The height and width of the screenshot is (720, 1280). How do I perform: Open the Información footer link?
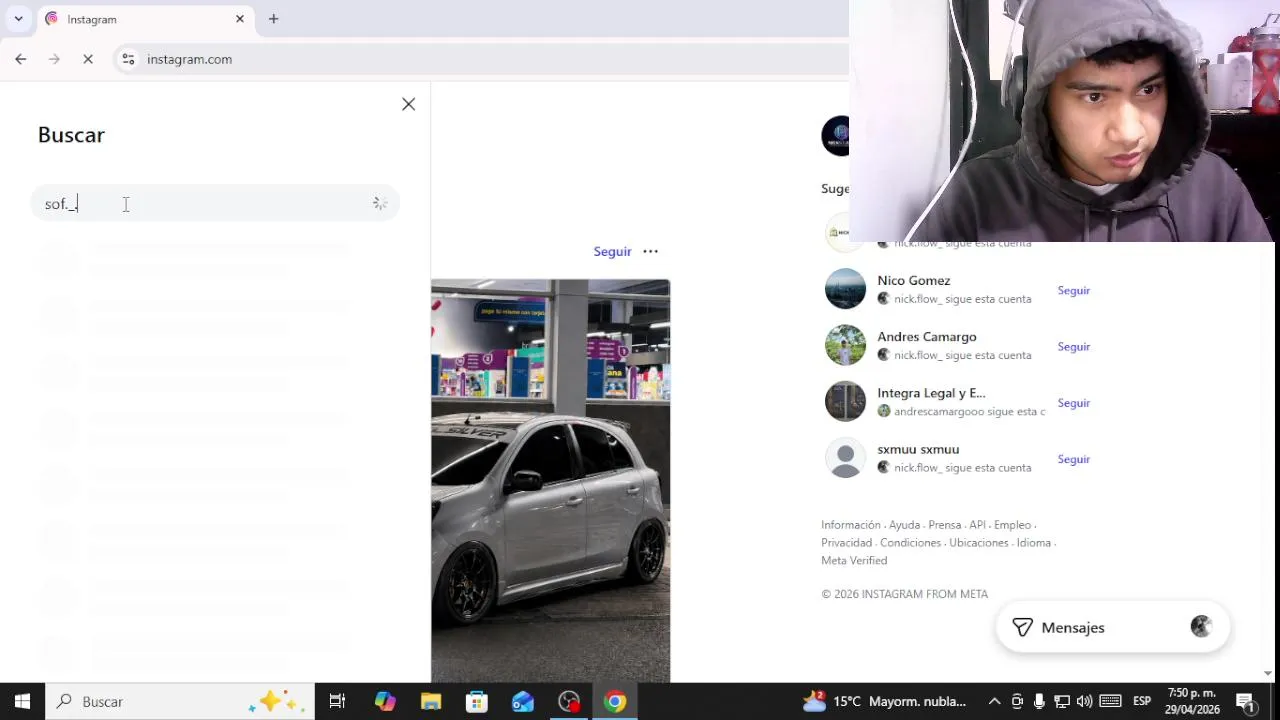851,525
